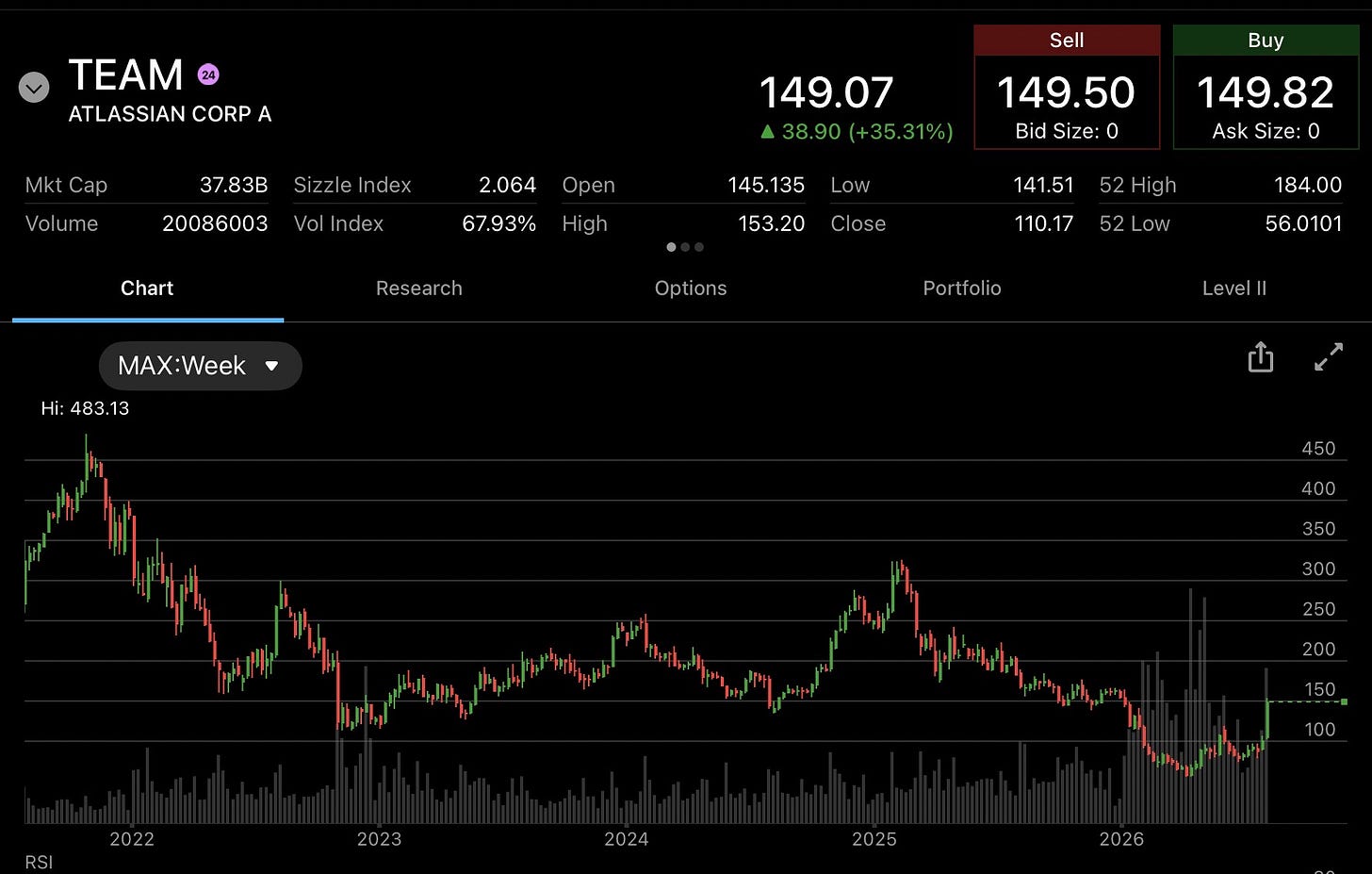The width and height of the screenshot is (1372, 874).
Task: Click the Sizzle Index value 2.064
Action: pyautogui.click(x=507, y=185)
